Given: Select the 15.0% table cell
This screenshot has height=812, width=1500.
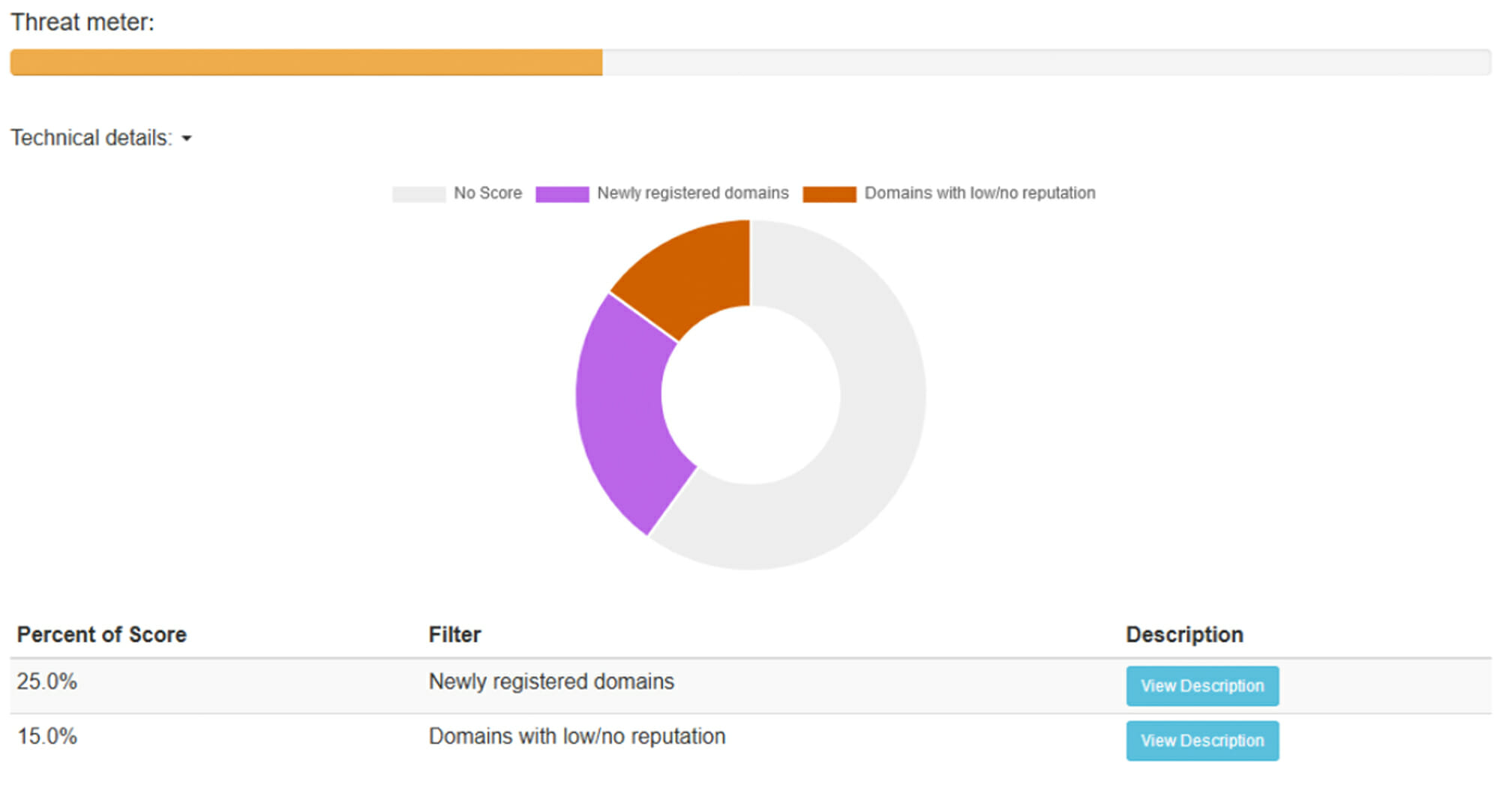Looking at the screenshot, I should (47, 736).
